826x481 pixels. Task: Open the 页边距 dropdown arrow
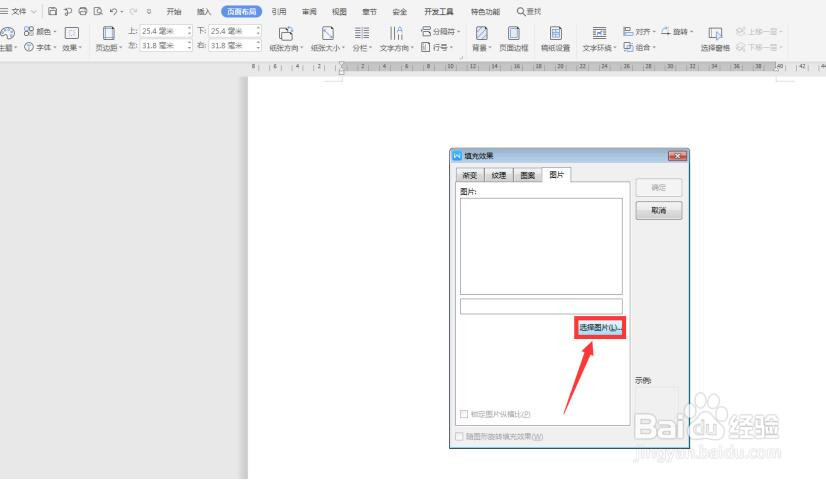point(121,47)
